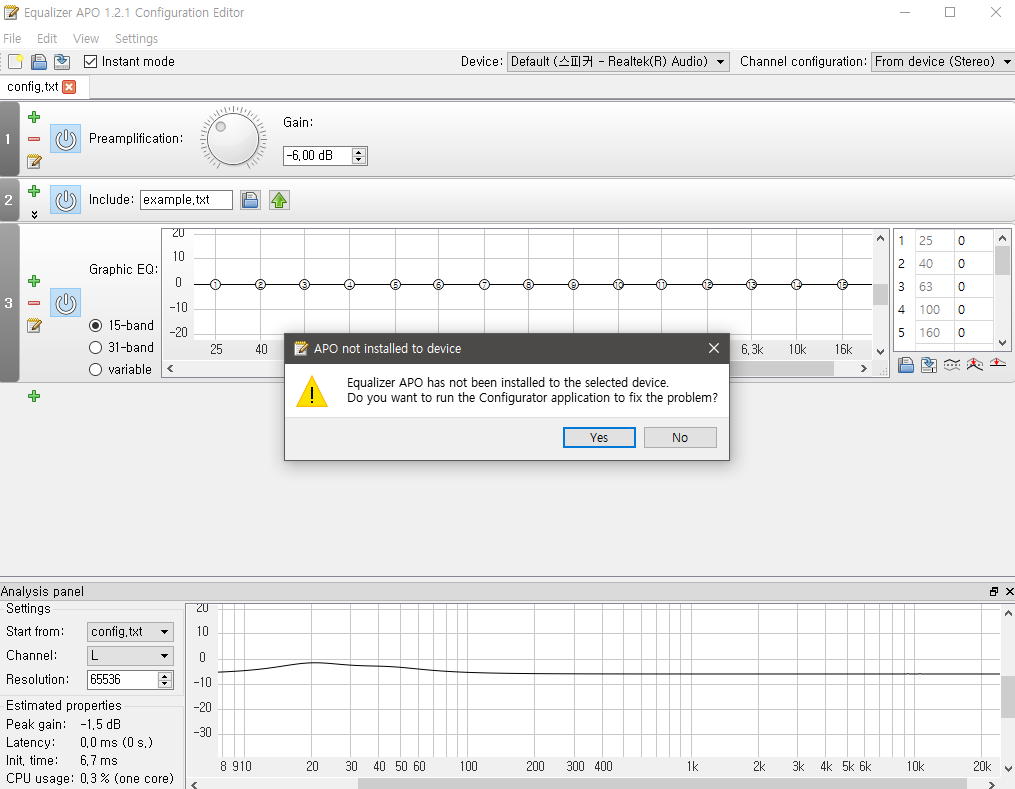
Task: Import Graphic EQ values from file
Action: point(906,365)
